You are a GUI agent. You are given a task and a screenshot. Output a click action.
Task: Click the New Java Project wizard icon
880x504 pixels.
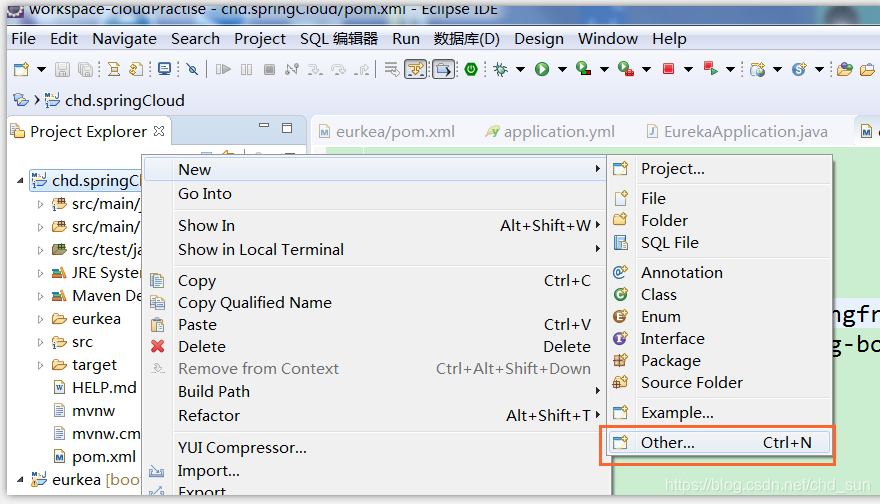758,69
